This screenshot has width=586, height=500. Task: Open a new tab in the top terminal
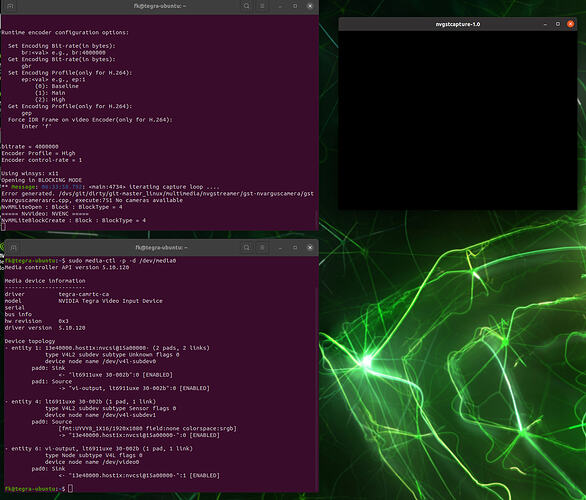[10, 6]
